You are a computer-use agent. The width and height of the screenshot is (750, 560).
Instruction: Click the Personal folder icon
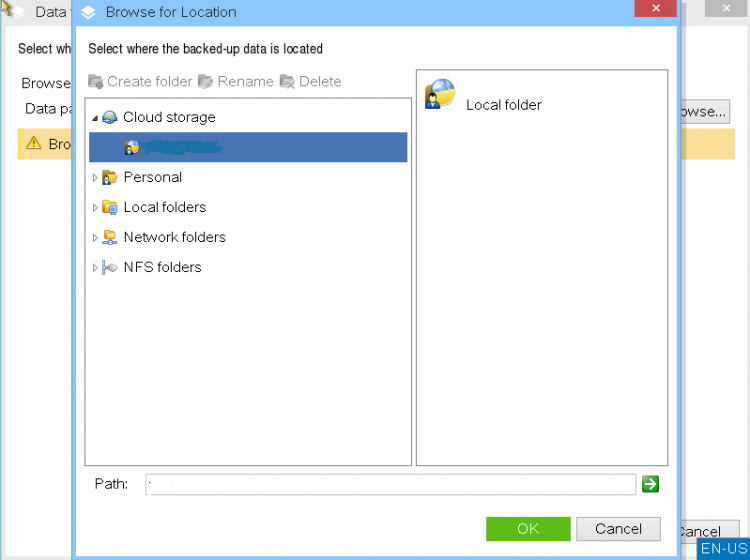[x=110, y=177]
